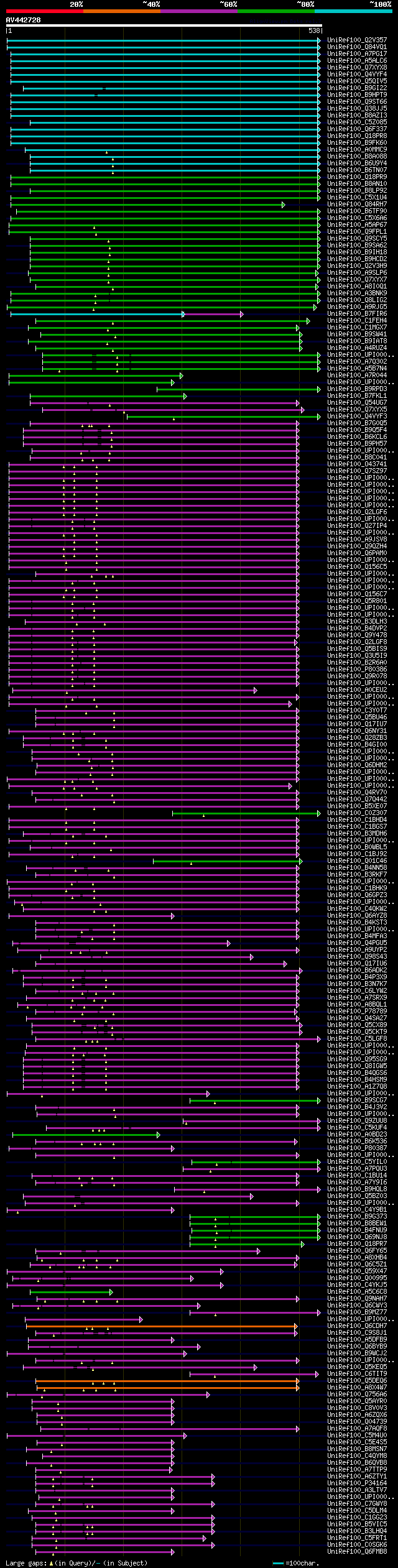The height and width of the screenshot is (1568, 398).
Task: Select hit label UniRef100_A9JSV8
Action: click(357, 539)
